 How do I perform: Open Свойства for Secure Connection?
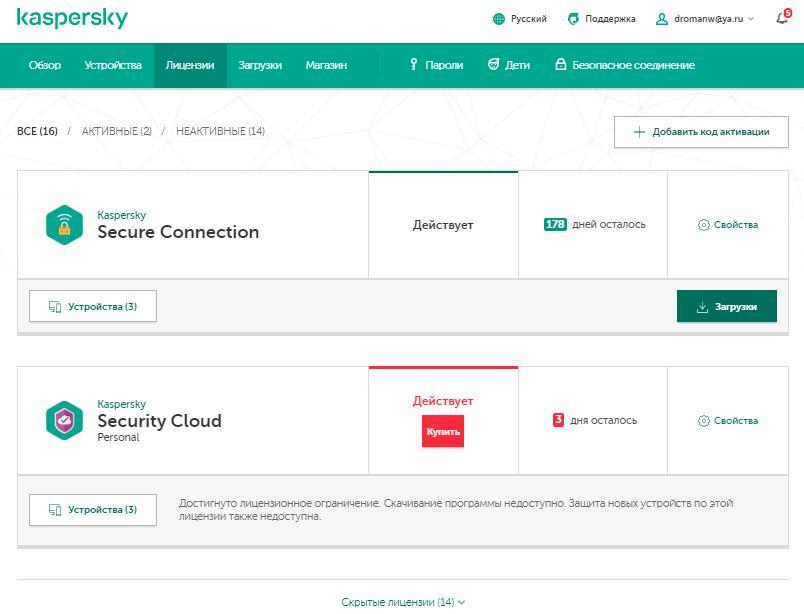tap(736, 225)
